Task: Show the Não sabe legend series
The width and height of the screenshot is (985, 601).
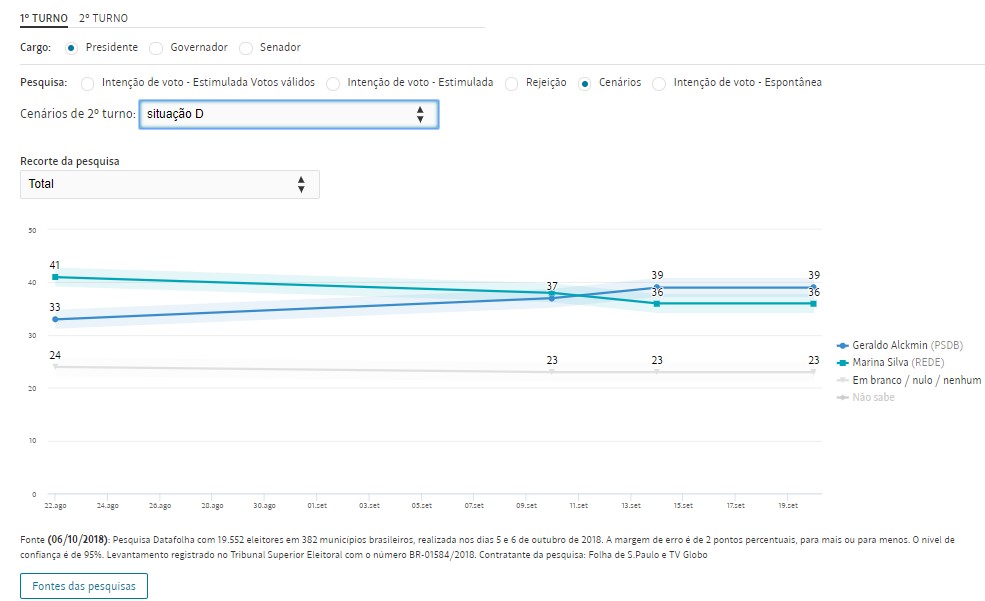Action: point(866,397)
